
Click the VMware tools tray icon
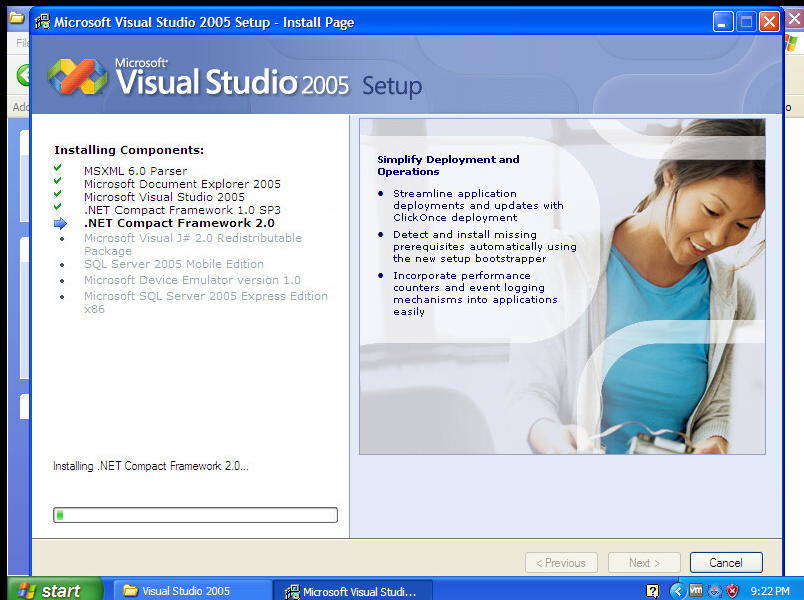click(696, 590)
